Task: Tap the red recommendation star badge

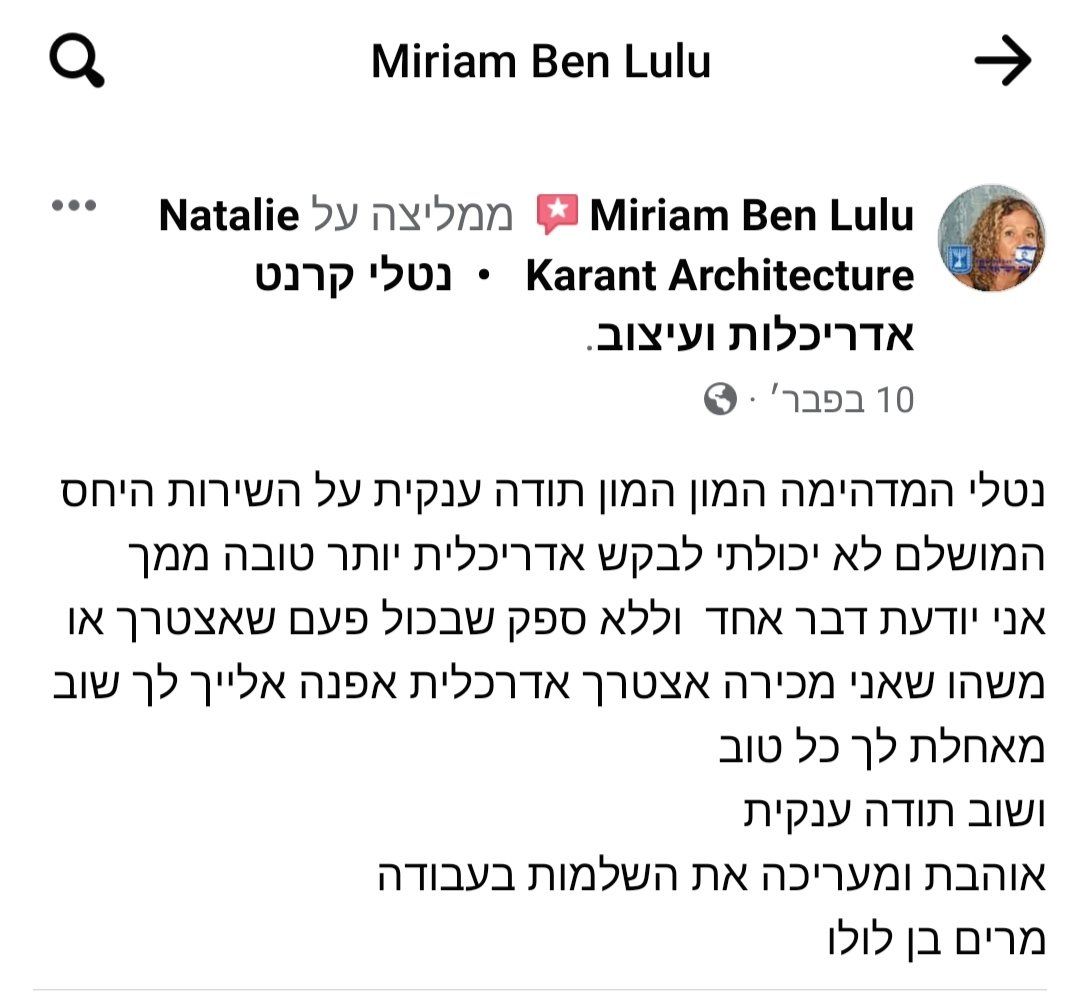Action: click(x=557, y=215)
